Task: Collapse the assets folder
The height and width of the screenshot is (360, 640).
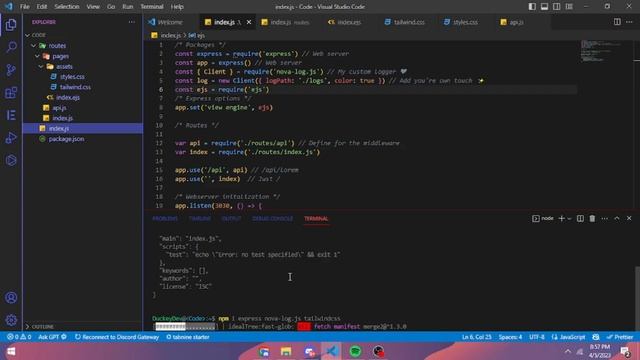Action: [41, 66]
